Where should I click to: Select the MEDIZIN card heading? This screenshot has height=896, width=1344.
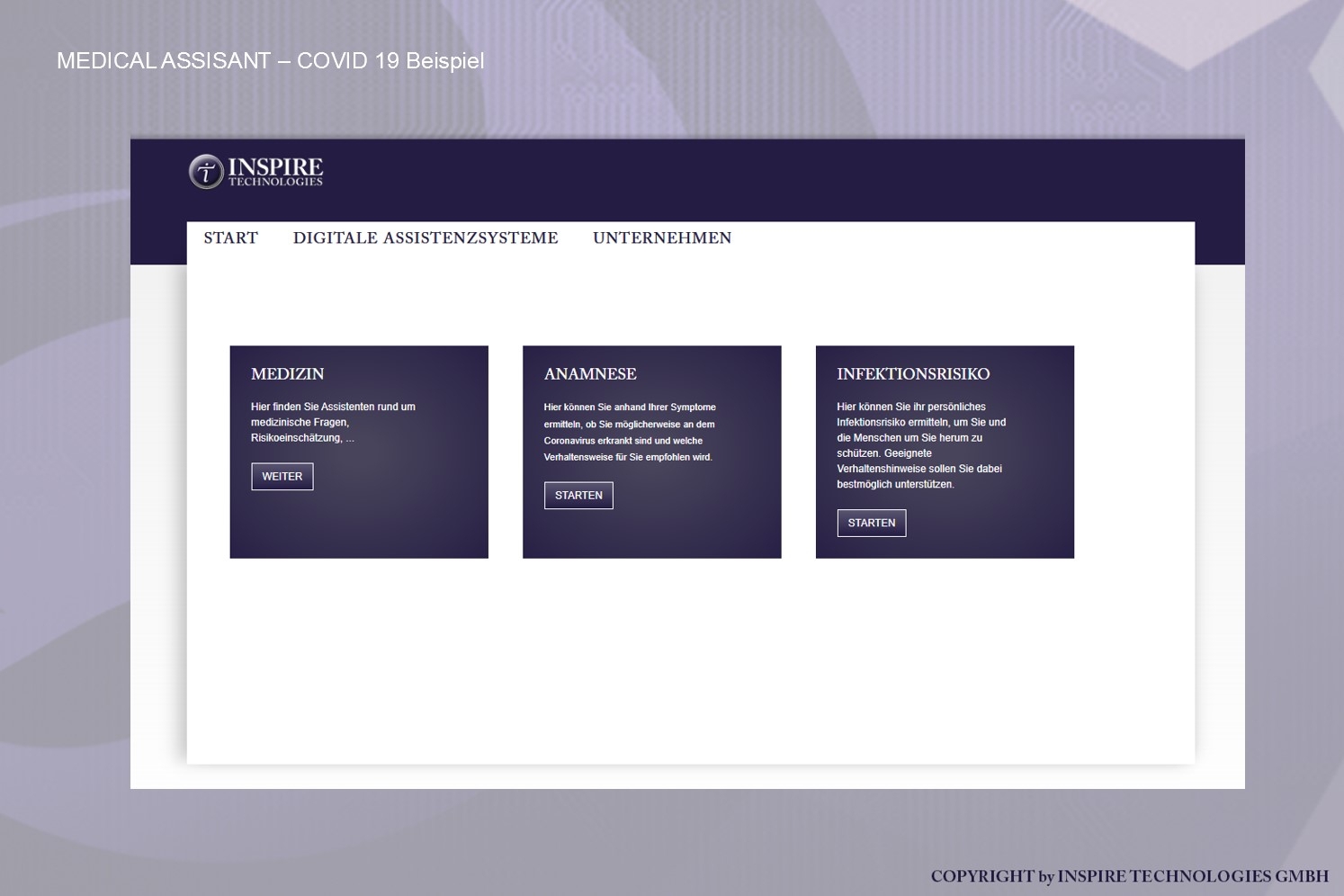288,374
